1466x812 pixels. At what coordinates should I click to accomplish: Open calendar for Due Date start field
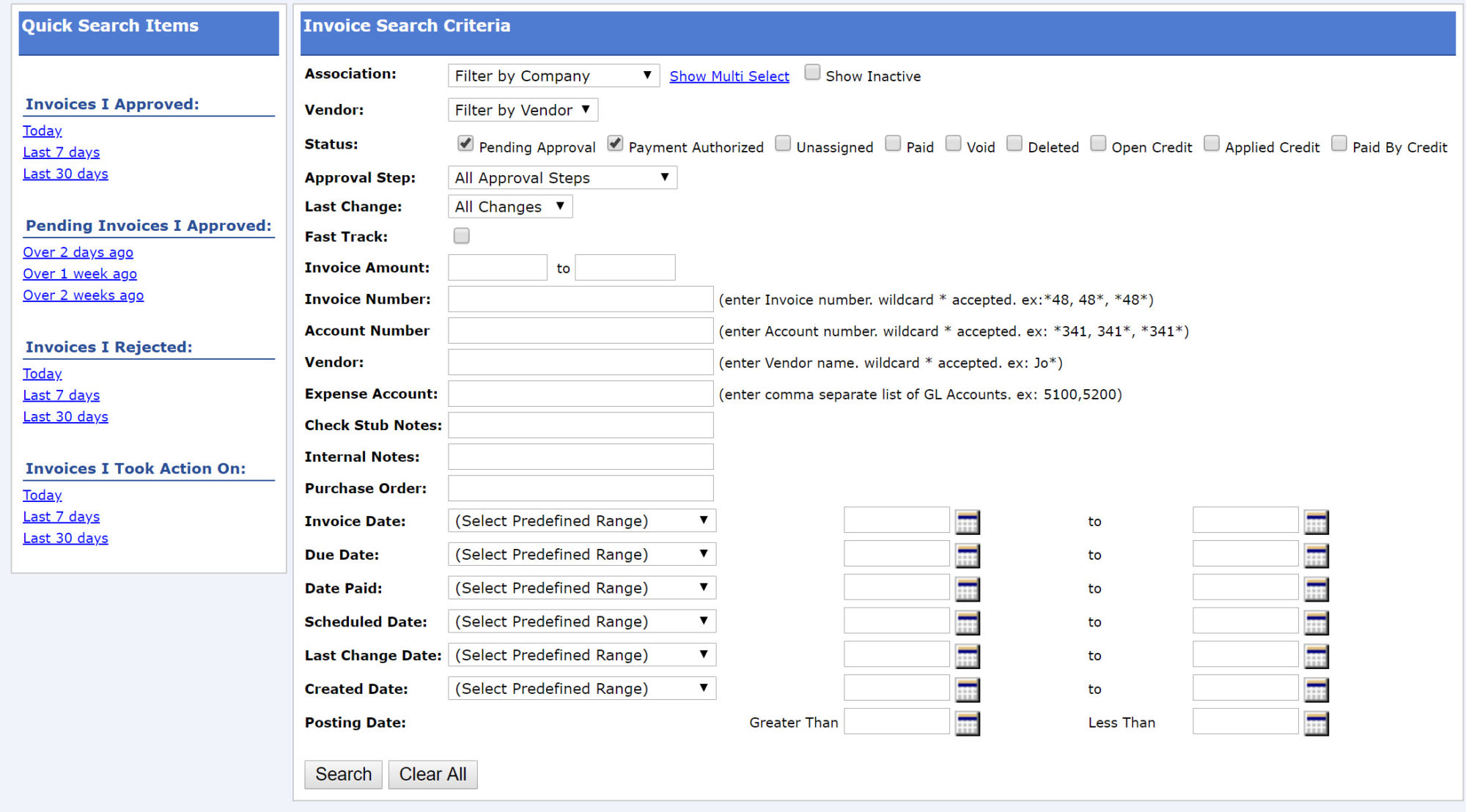967,556
